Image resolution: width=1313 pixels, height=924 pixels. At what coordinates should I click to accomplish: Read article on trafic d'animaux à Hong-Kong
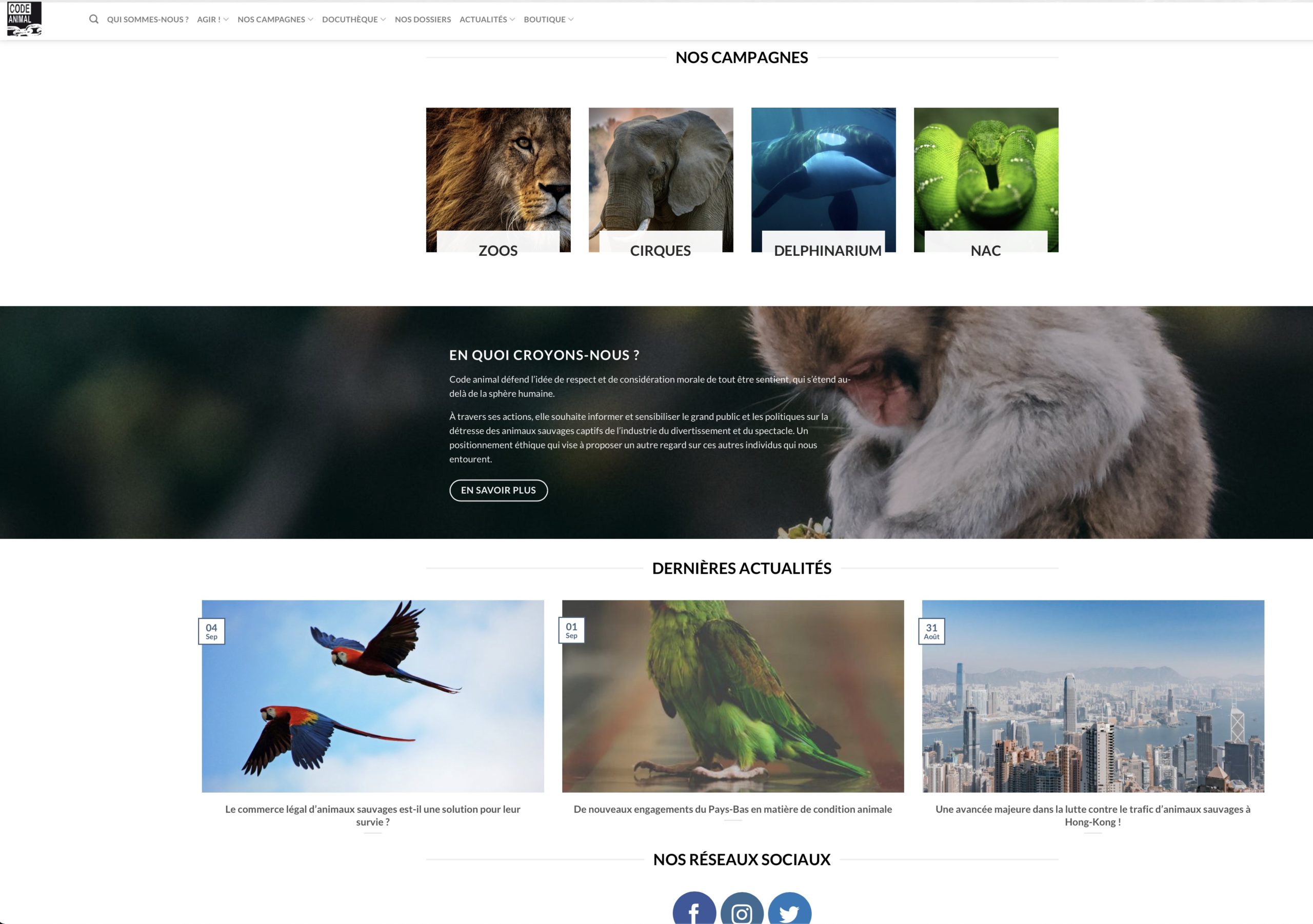click(1093, 815)
